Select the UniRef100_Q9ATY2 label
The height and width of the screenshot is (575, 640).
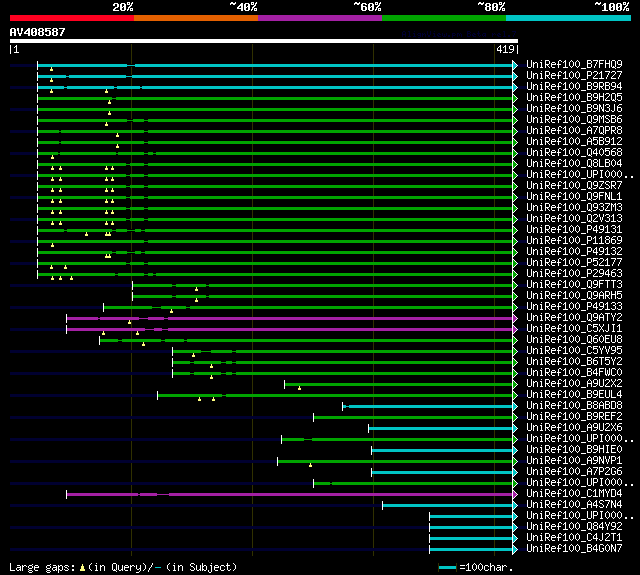[x=574, y=318]
